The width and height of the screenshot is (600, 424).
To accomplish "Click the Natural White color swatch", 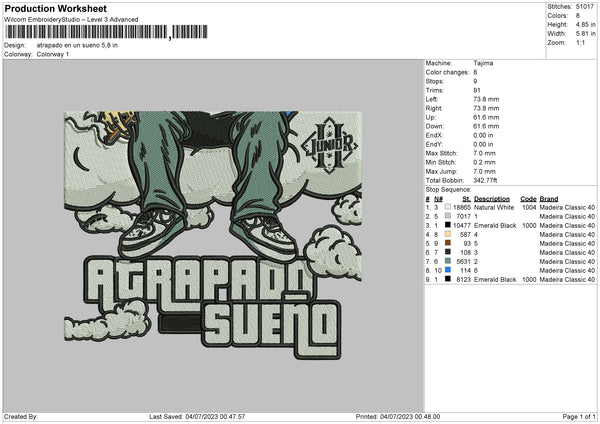I will [x=448, y=207].
